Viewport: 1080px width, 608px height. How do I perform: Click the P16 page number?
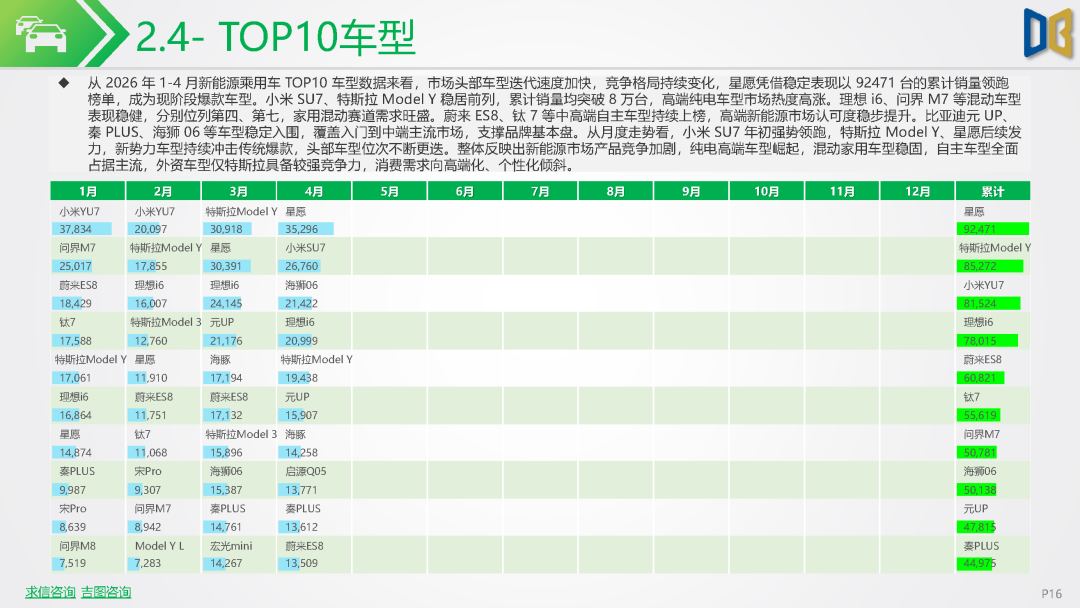pyautogui.click(x=1052, y=593)
